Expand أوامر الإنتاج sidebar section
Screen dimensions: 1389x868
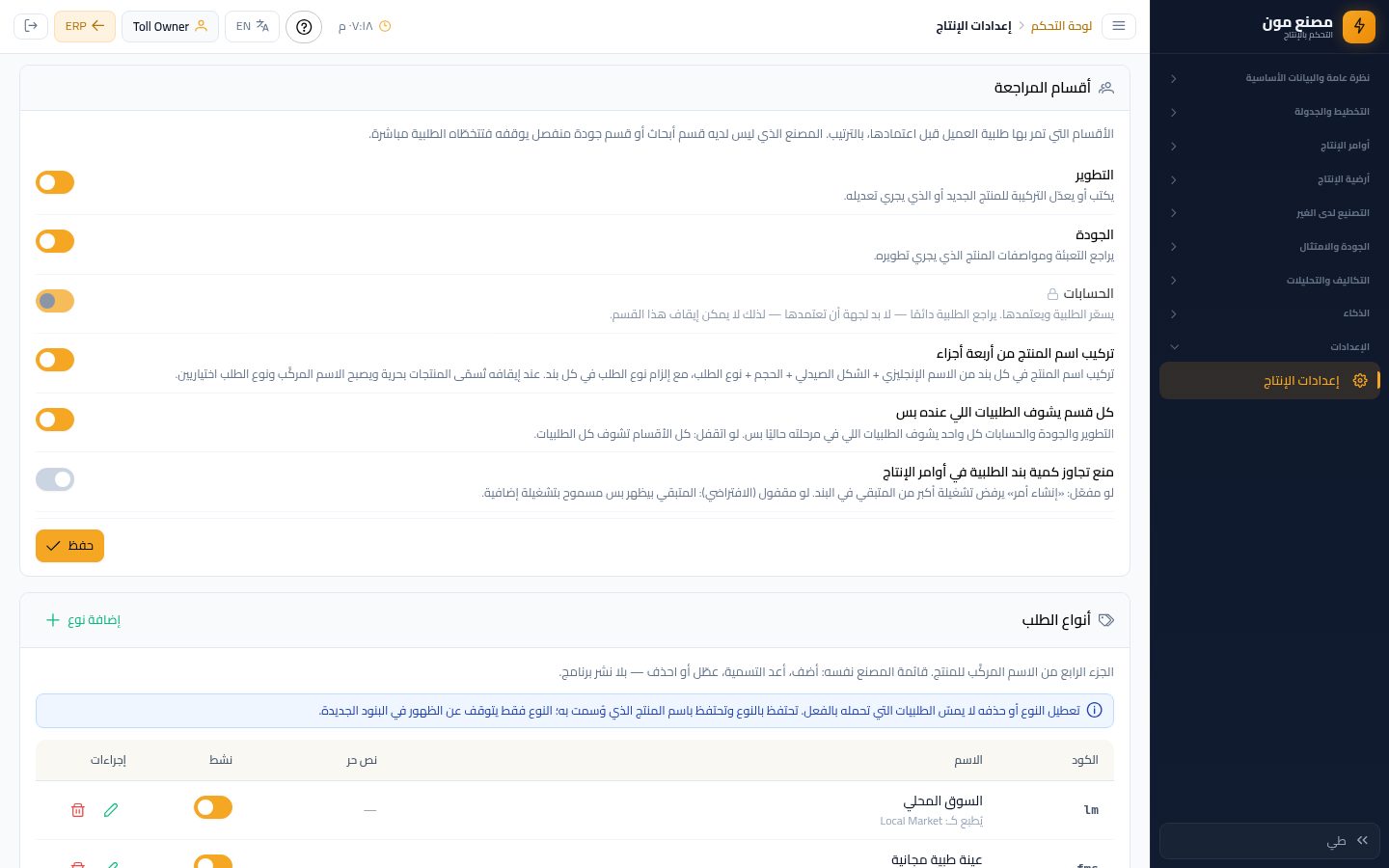(1269, 146)
